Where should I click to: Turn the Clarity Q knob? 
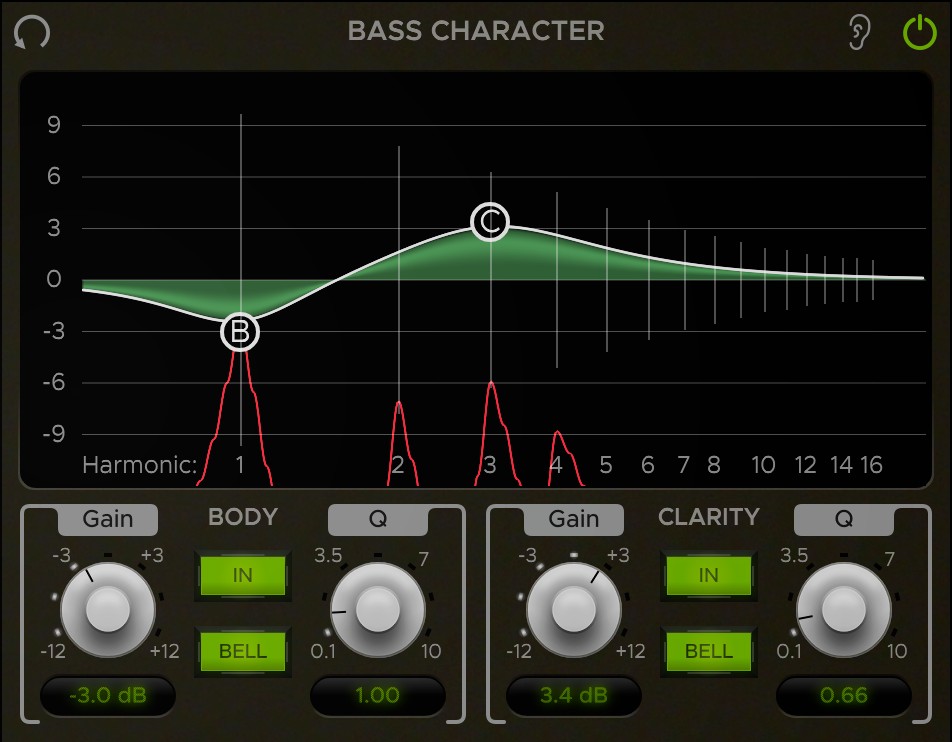click(x=843, y=612)
